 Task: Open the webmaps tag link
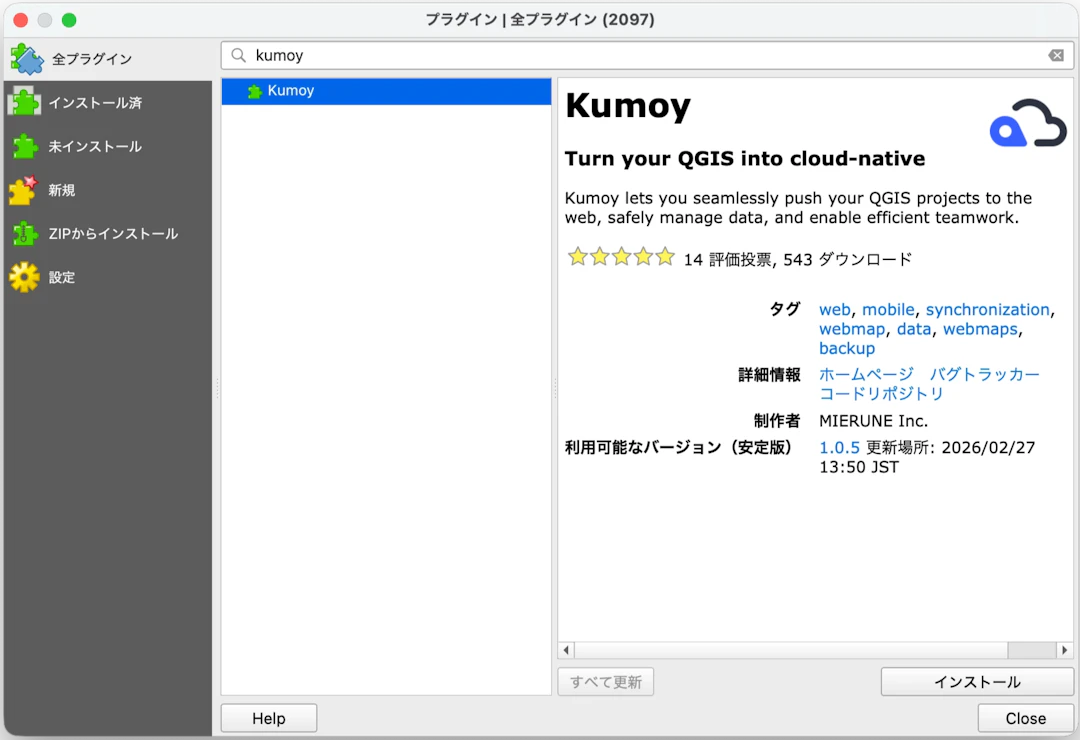click(x=980, y=329)
